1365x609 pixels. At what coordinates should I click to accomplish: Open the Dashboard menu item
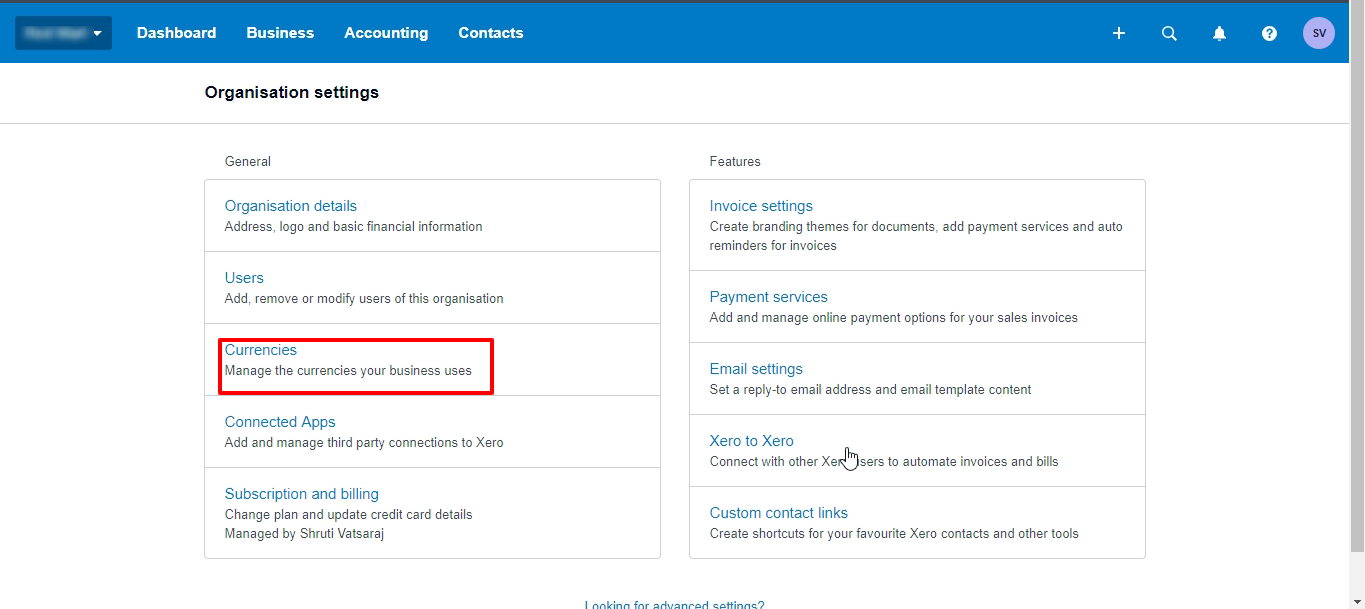pyautogui.click(x=176, y=33)
